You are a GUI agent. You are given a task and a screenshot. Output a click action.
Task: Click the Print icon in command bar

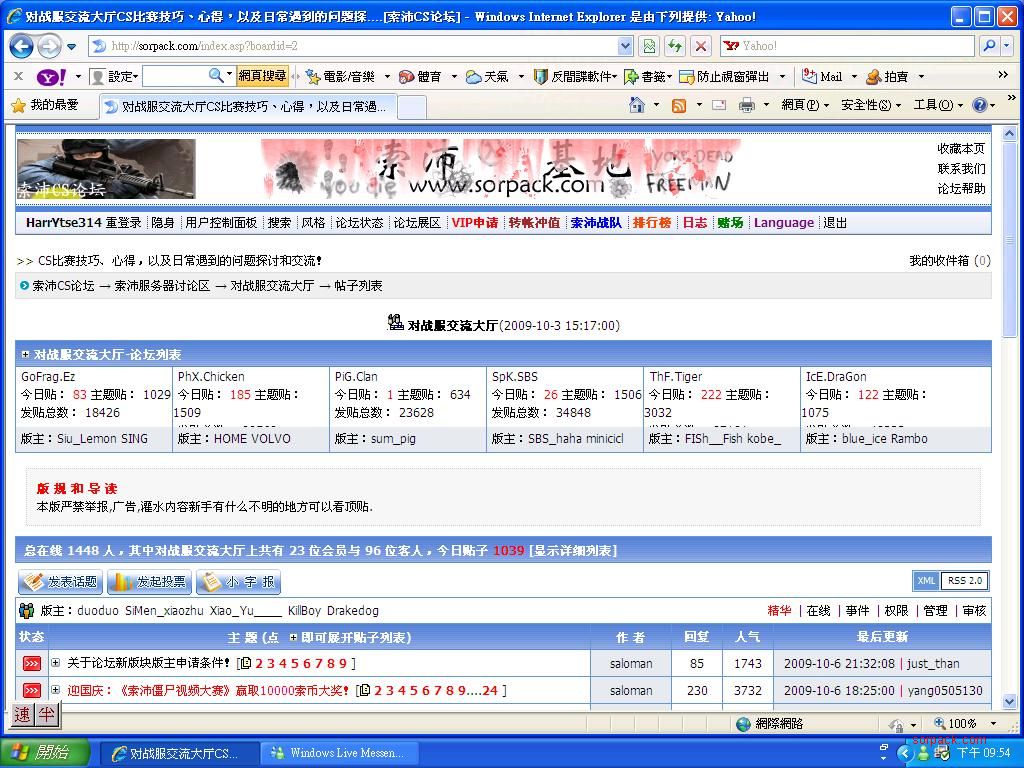click(746, 105)
